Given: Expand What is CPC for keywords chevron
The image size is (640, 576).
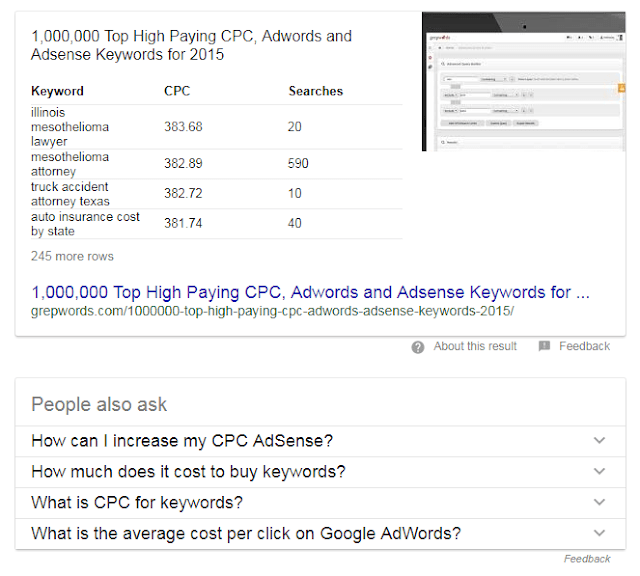Looking at the screenshot, I should point(599,502).
